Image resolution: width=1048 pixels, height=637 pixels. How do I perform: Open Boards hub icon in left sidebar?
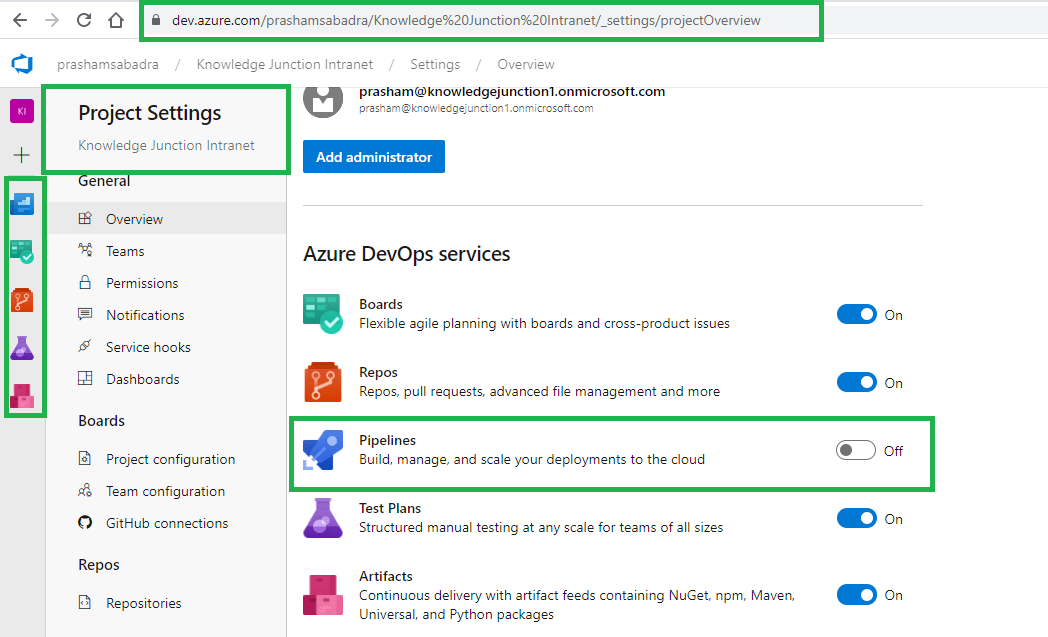[22, 252]
